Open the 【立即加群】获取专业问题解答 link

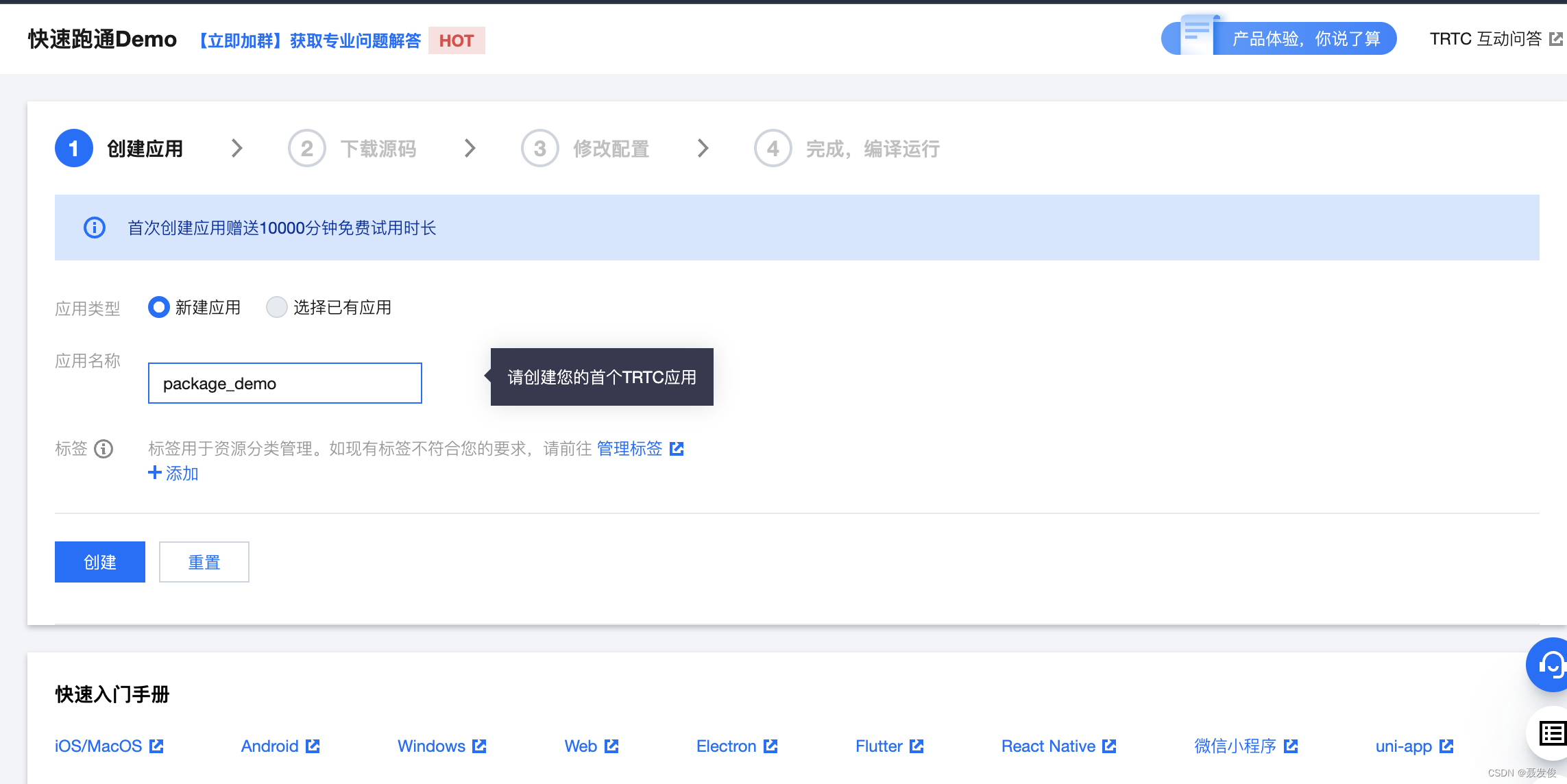309,40
